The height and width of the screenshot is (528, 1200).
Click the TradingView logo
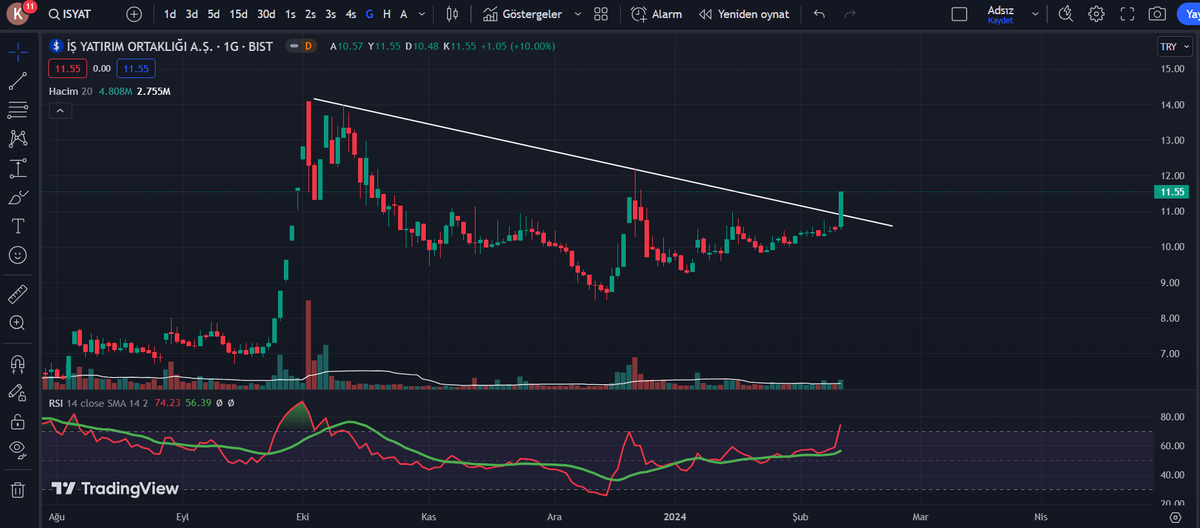[115, 489]
